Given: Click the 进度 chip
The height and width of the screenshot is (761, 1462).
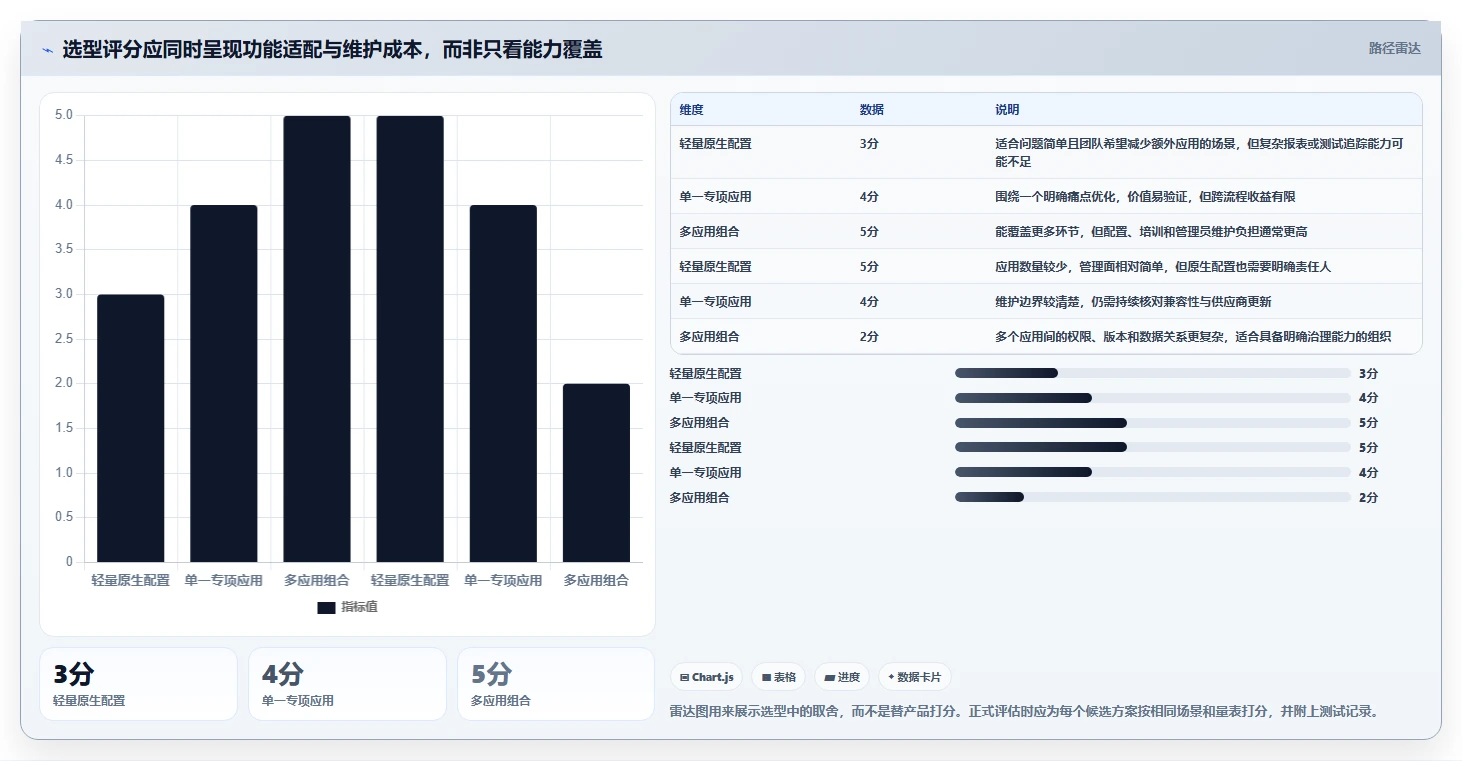Looking at the screenshot, I should [843, 677].
